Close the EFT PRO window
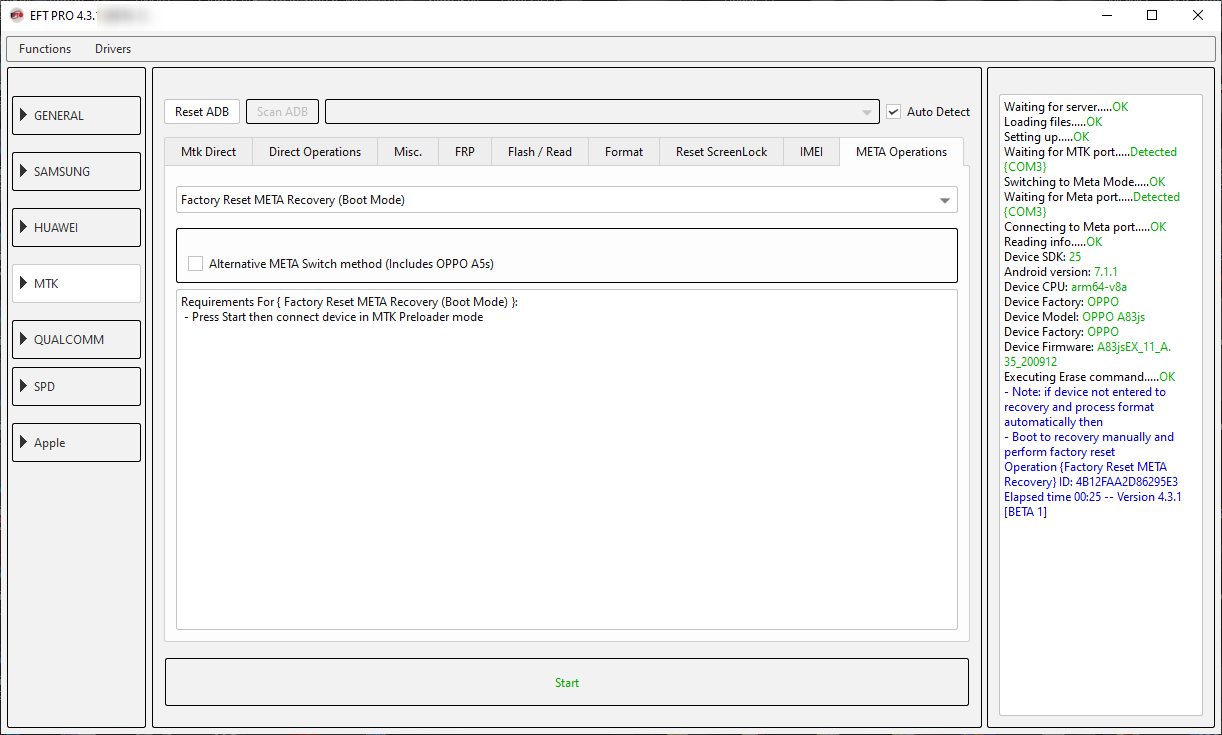Image resolution: width=1222 pixels, height=735 pixels. 1198,15
